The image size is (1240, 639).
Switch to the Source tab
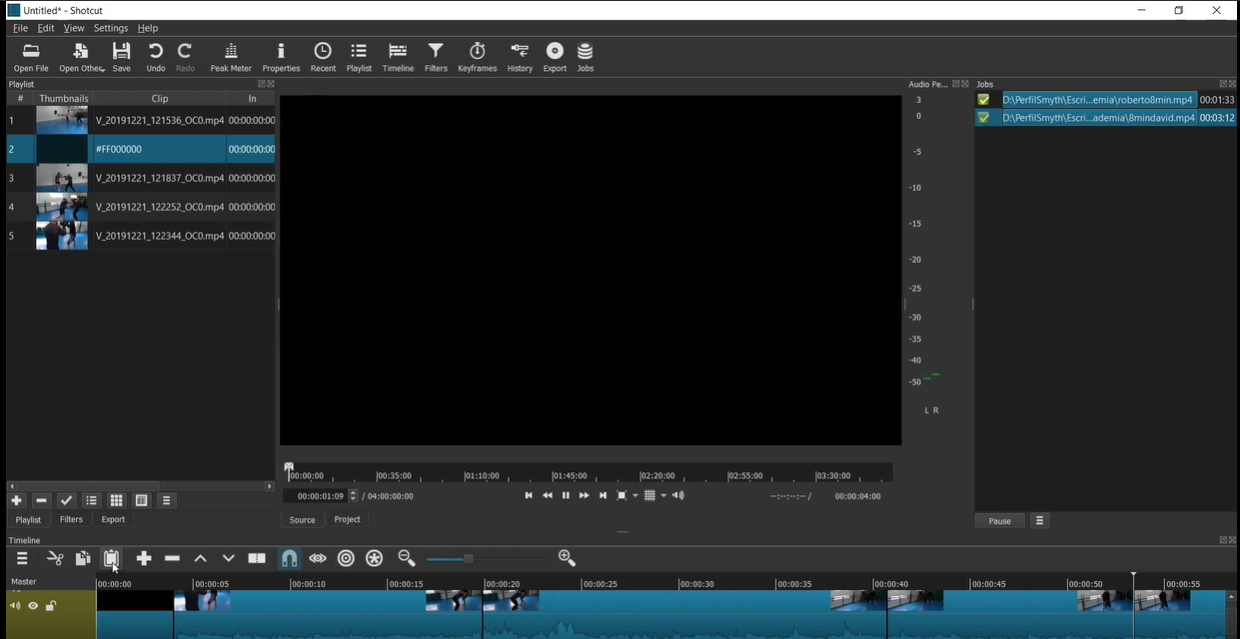302,520
